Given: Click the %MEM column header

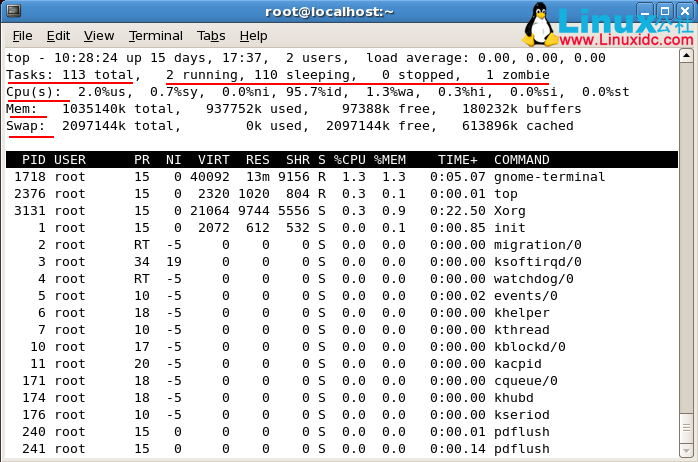Looking at the screenshot, I should pos(390,160).
